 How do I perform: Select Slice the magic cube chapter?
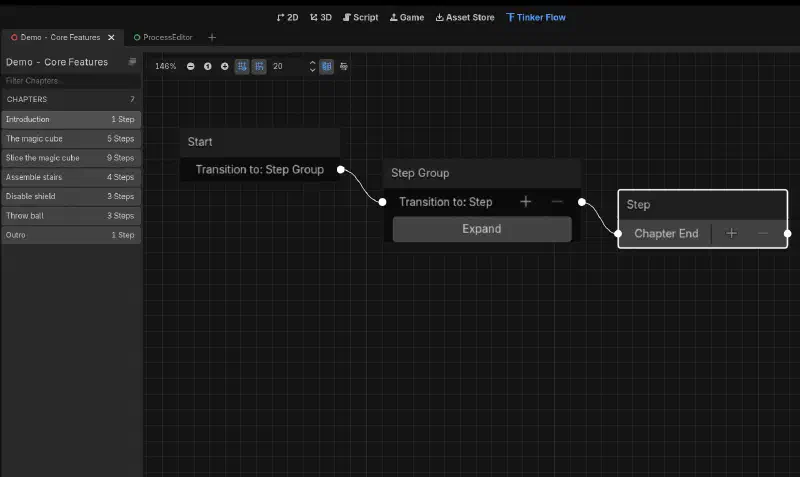point(71,158)
